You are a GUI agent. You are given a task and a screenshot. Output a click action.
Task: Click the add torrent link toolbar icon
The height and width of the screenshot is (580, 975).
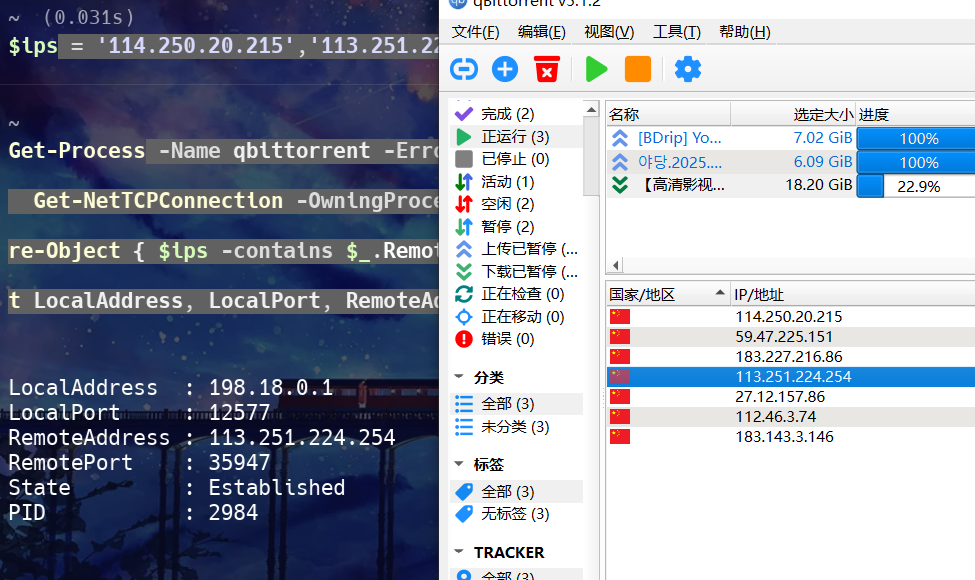pos(464,69)
